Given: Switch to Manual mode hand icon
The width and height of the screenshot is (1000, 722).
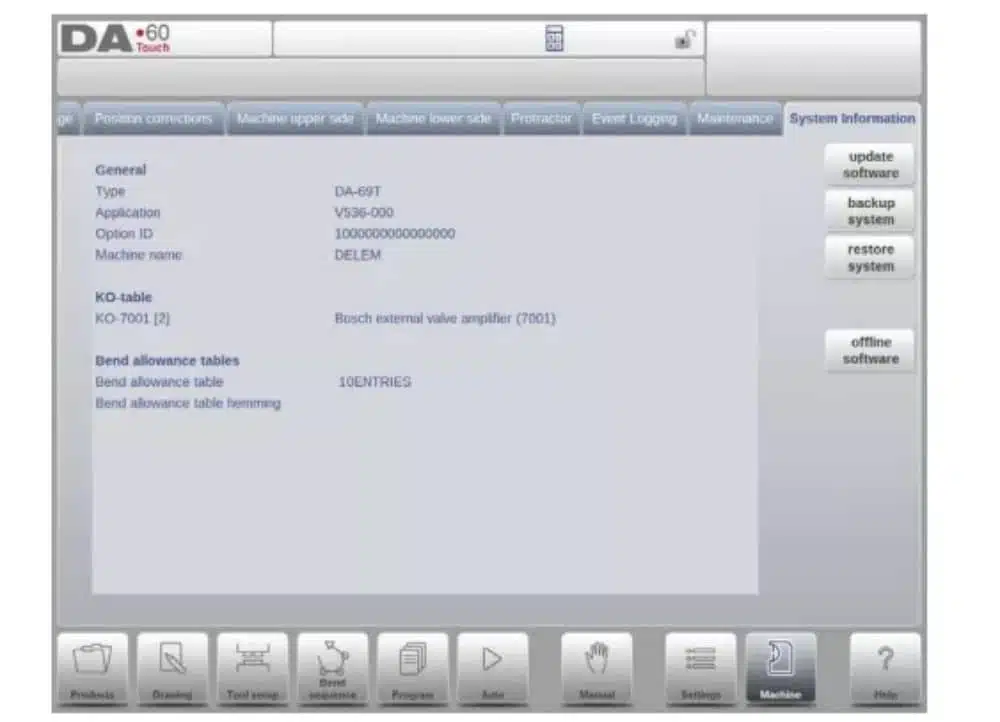Looking at the screenshot, I should point(597,669).
